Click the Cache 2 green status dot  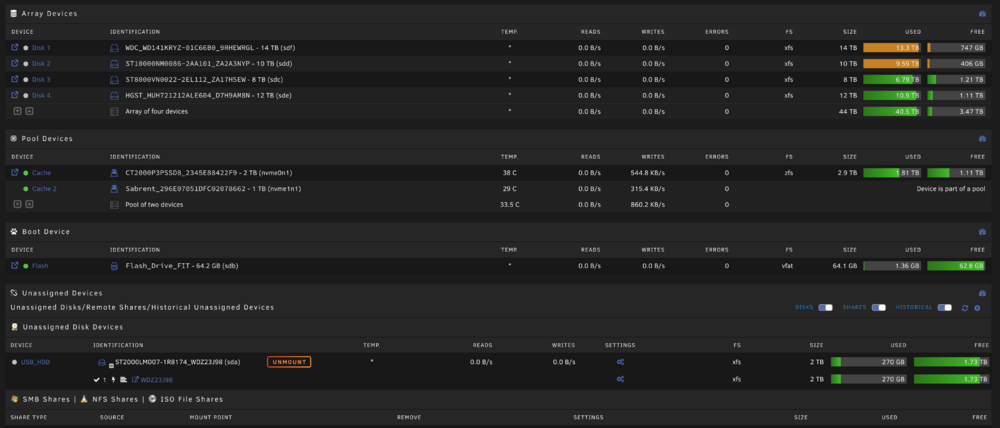tap(26, 189)
